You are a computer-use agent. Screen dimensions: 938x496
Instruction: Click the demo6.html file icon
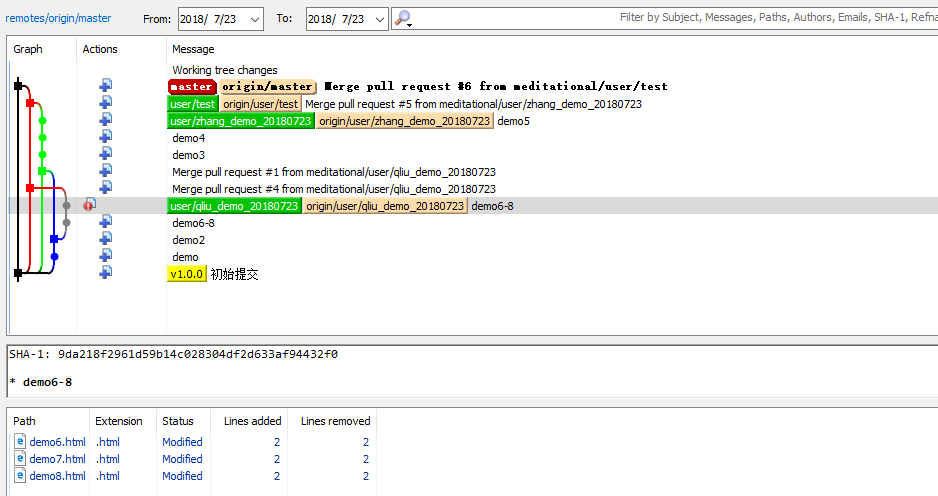click(21, 442)
